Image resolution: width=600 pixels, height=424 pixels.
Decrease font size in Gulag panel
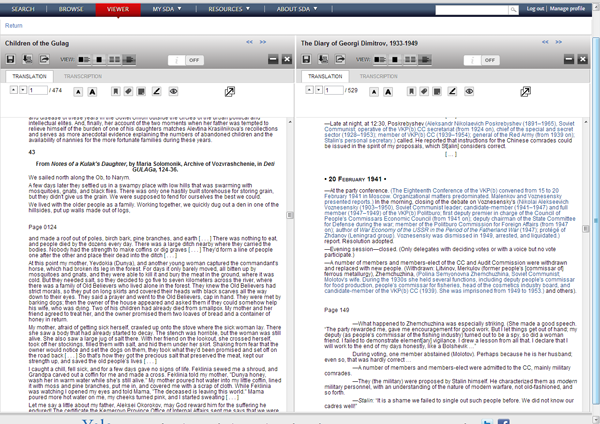coord(78,92)
